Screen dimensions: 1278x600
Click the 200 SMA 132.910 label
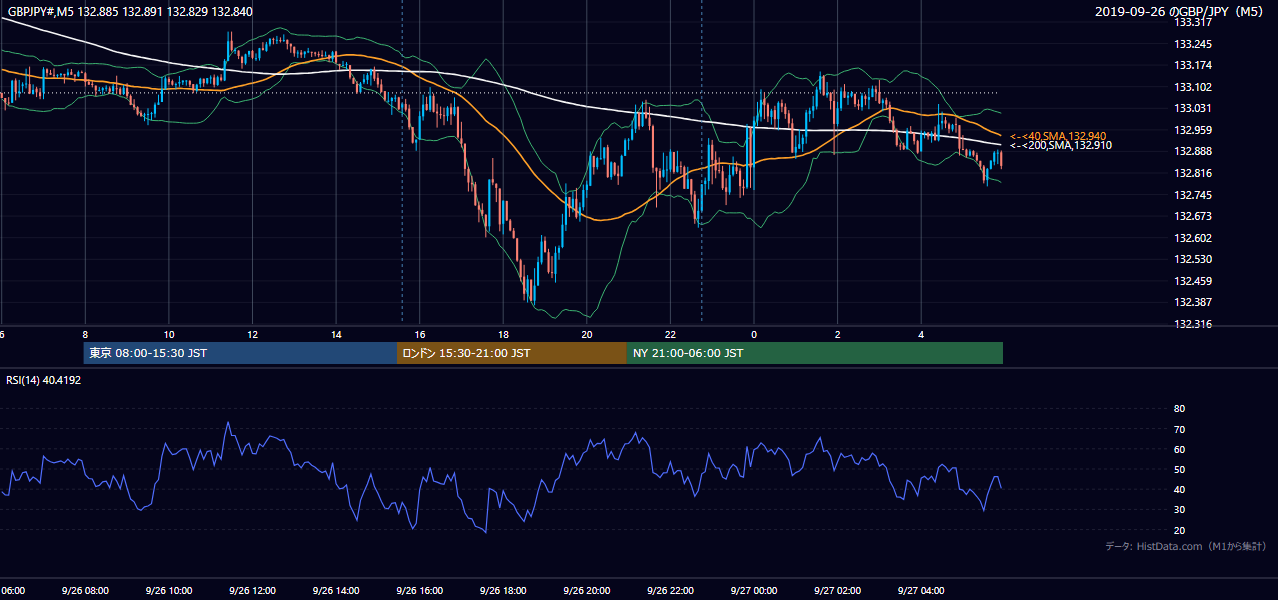click(x=1061, y=145)
